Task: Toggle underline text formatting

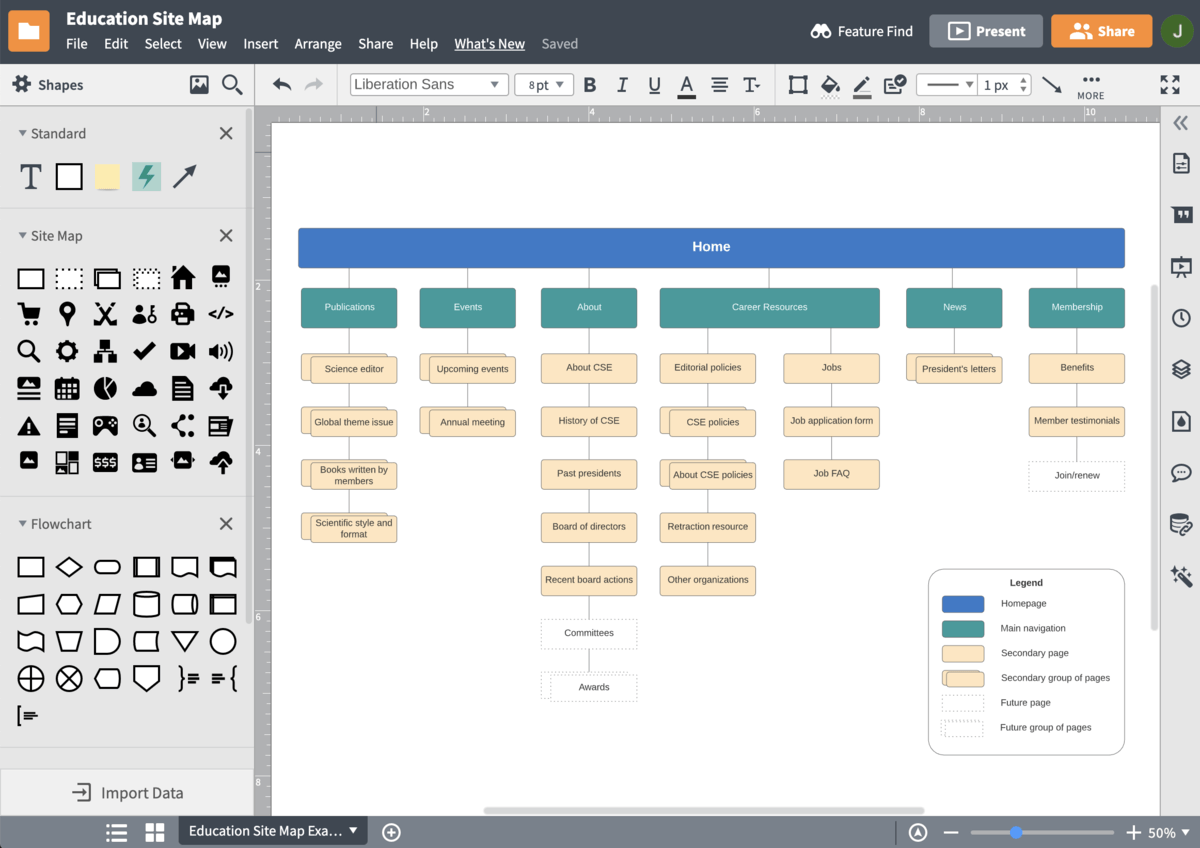Action: [x=654, y=85]
